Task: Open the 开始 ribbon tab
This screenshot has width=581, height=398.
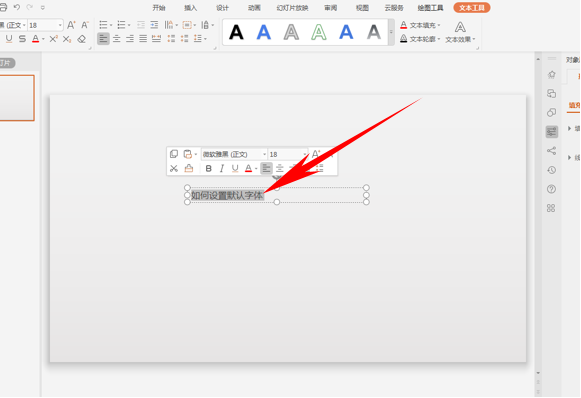Action: click(x=159, y=8)
